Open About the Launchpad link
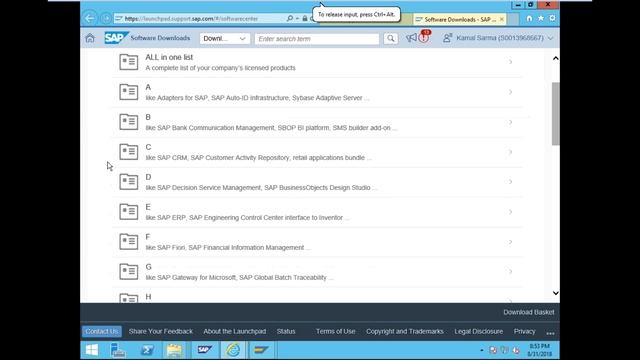The height and width of the screenshot is (360, 640). [x=235, y=331]
